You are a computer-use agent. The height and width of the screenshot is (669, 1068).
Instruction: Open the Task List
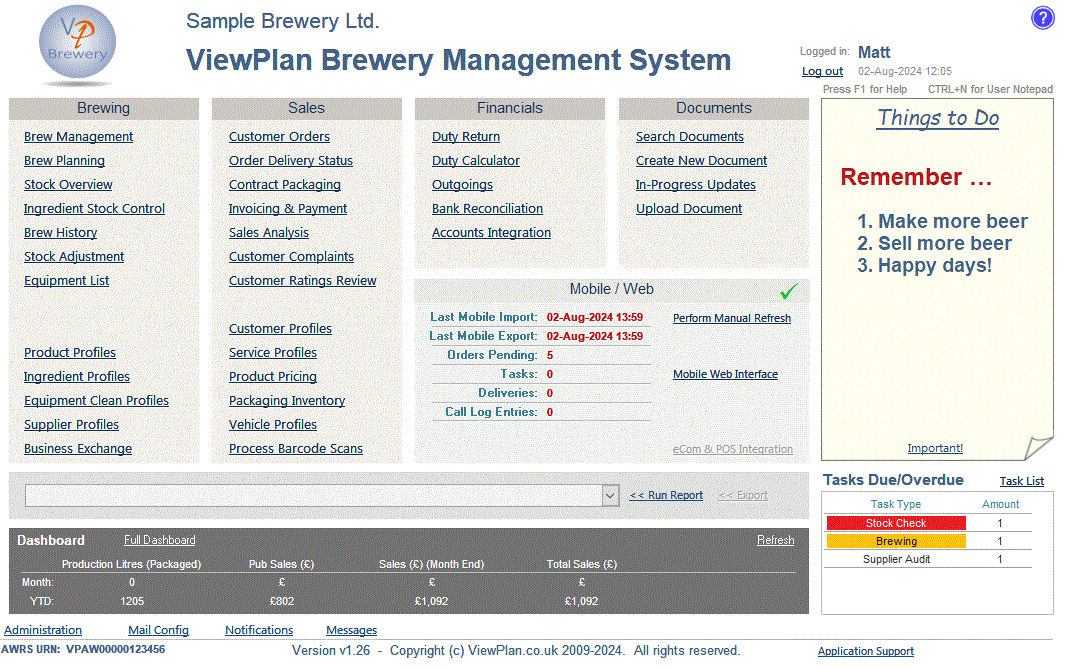(1021, 481)
